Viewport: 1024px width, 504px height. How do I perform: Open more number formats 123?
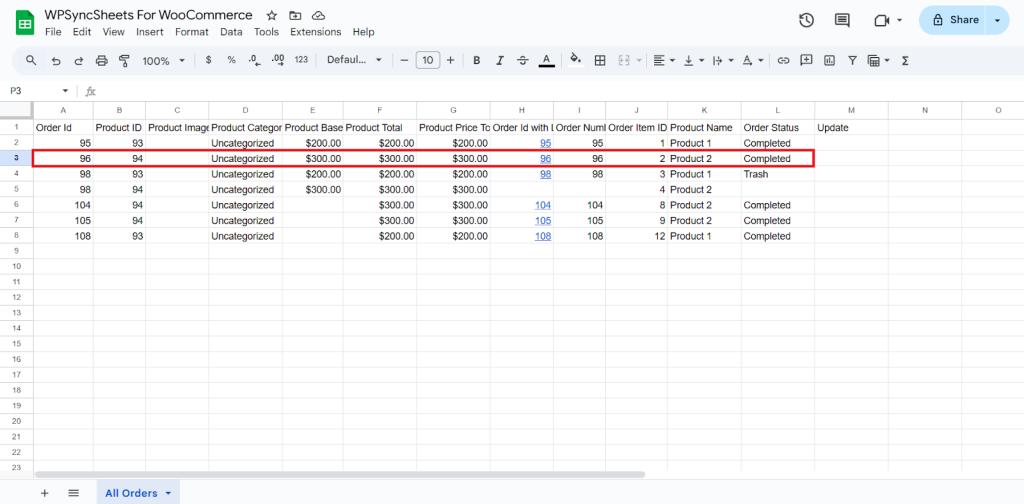point(301,60)
